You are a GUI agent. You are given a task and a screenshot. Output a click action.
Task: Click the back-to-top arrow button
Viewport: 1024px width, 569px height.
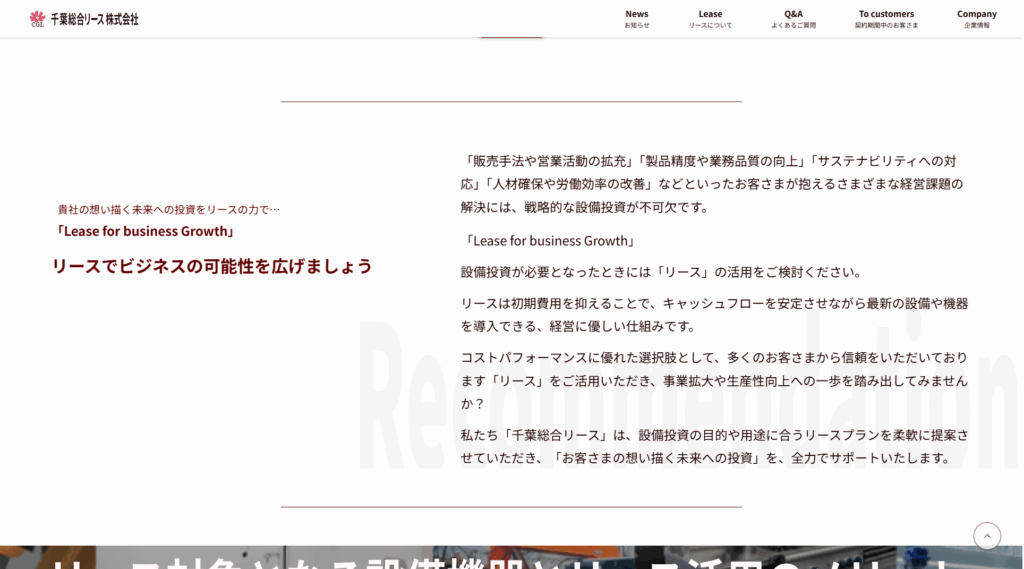987,536
